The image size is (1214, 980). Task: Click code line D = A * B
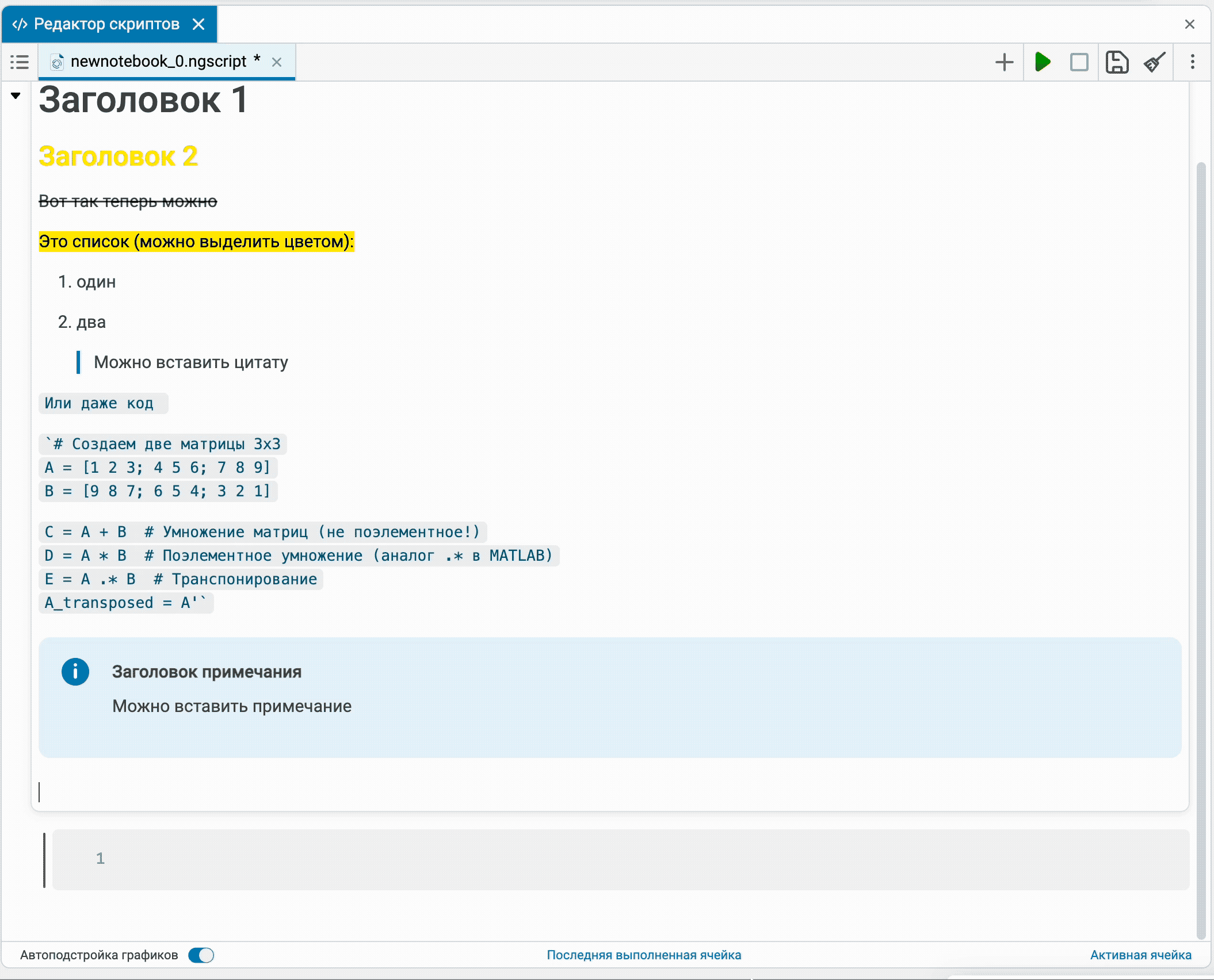[x=299, y=556]
